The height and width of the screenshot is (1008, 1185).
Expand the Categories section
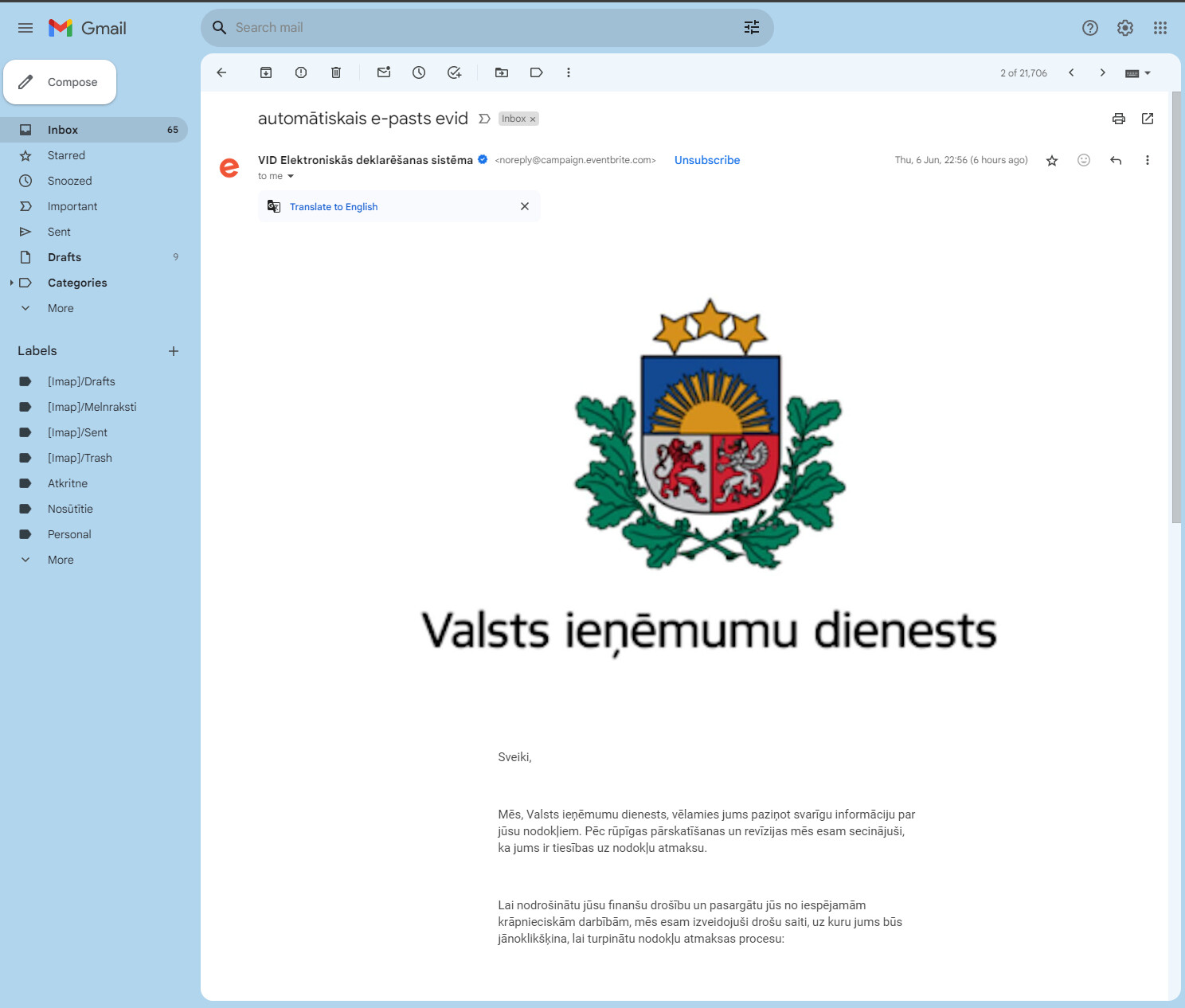[x=11, y=283]
